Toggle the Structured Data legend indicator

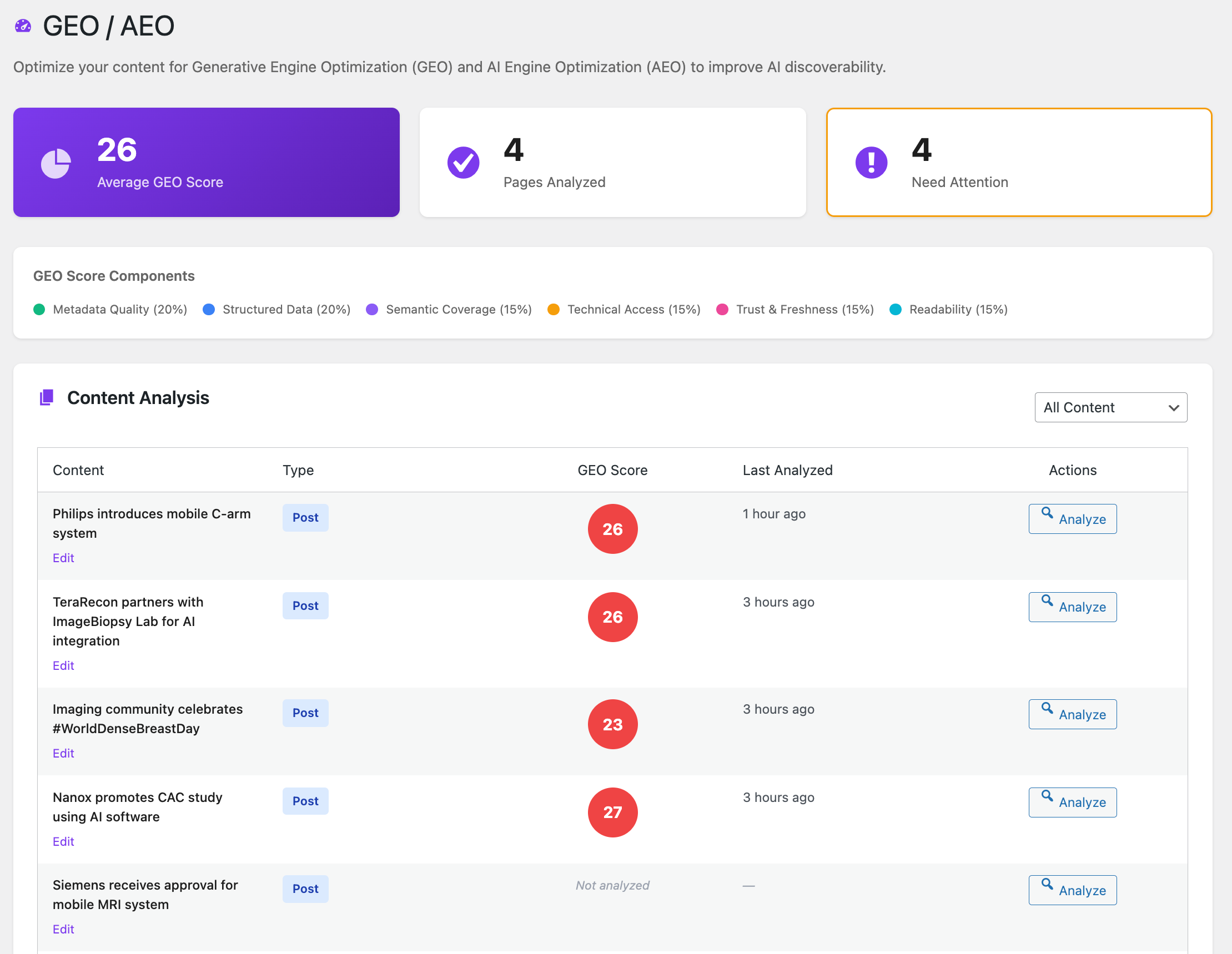click(209, 309)
